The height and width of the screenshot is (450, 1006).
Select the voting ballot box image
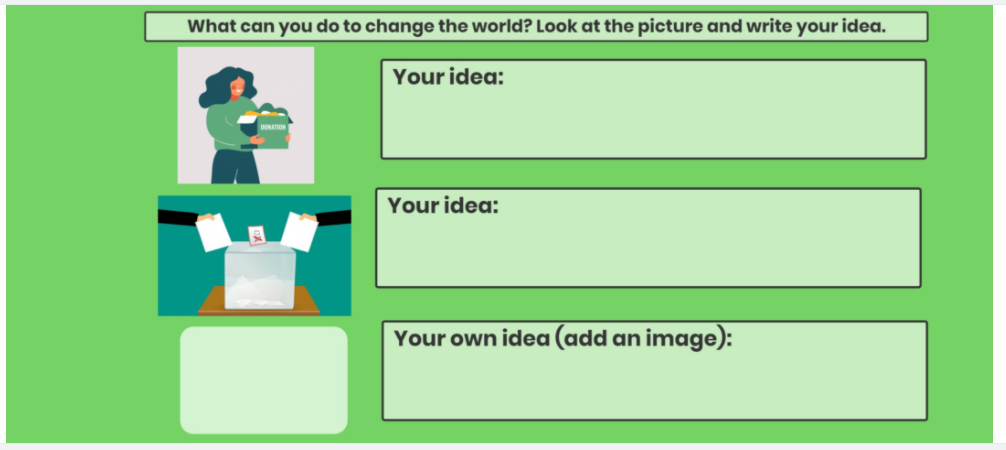(x=254, y=255)
